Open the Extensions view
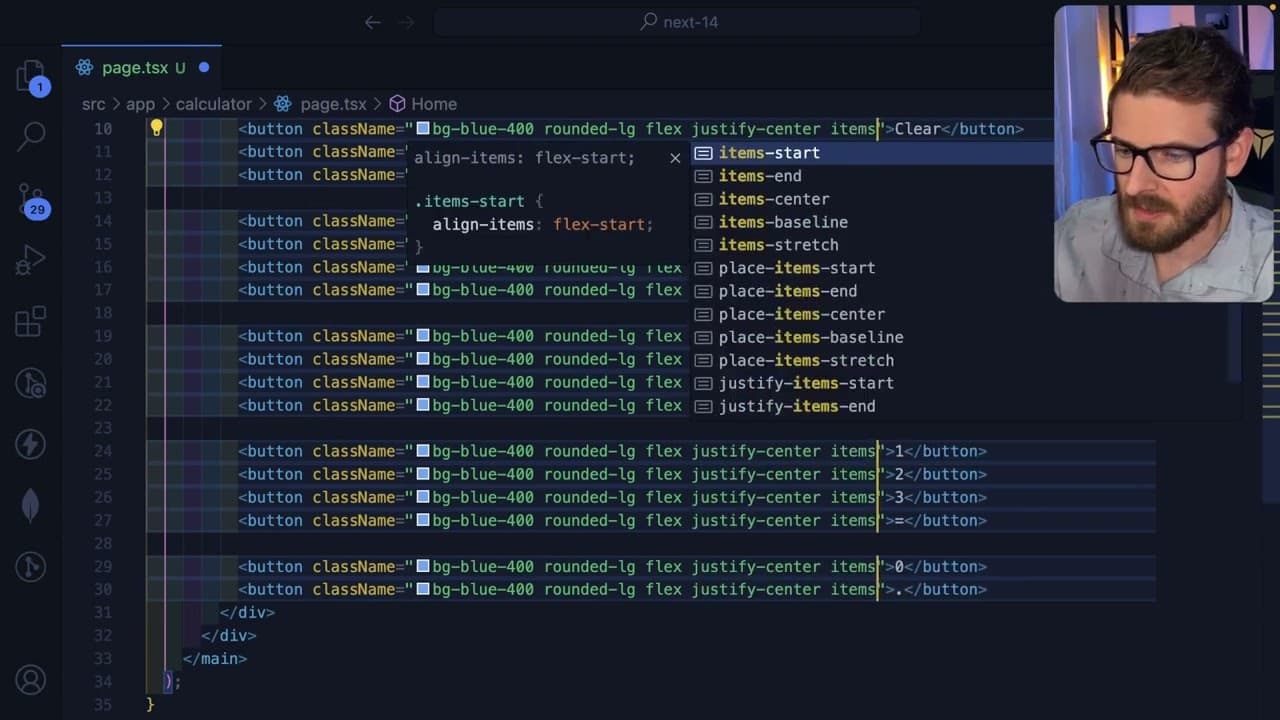1280x720 pixels. tap(31, 322)
